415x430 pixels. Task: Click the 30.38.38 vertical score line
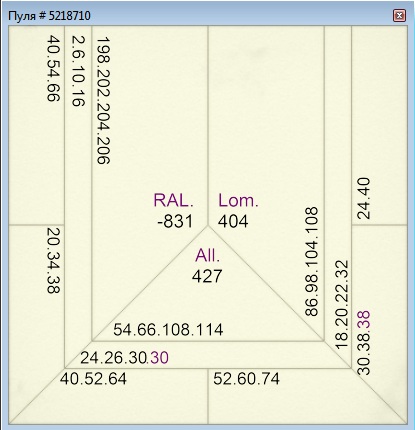[x=364, y=343]
